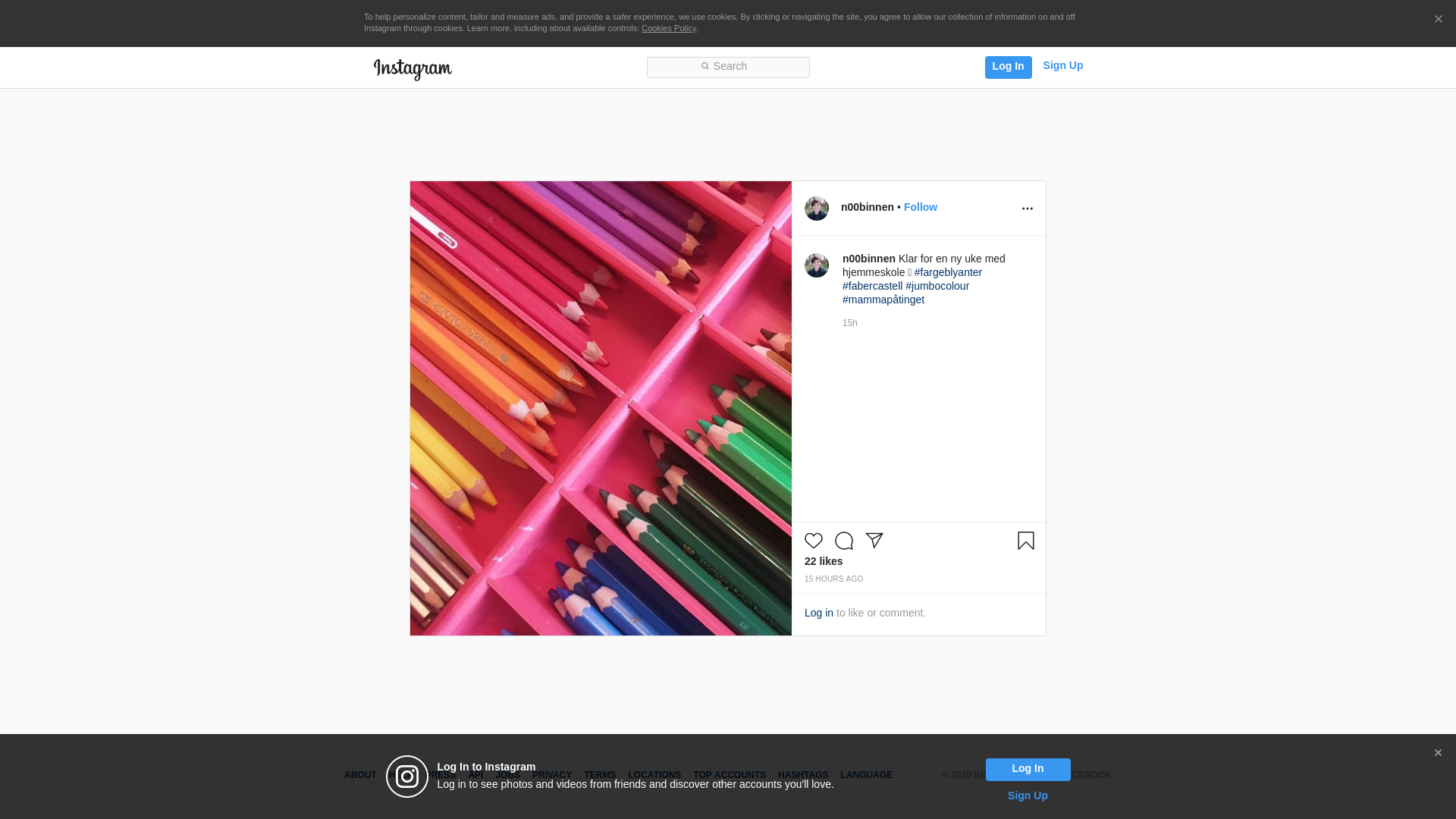1456x819 pixels.
Task: Click Log in to like or comment
Action: (x=818, y=613)
